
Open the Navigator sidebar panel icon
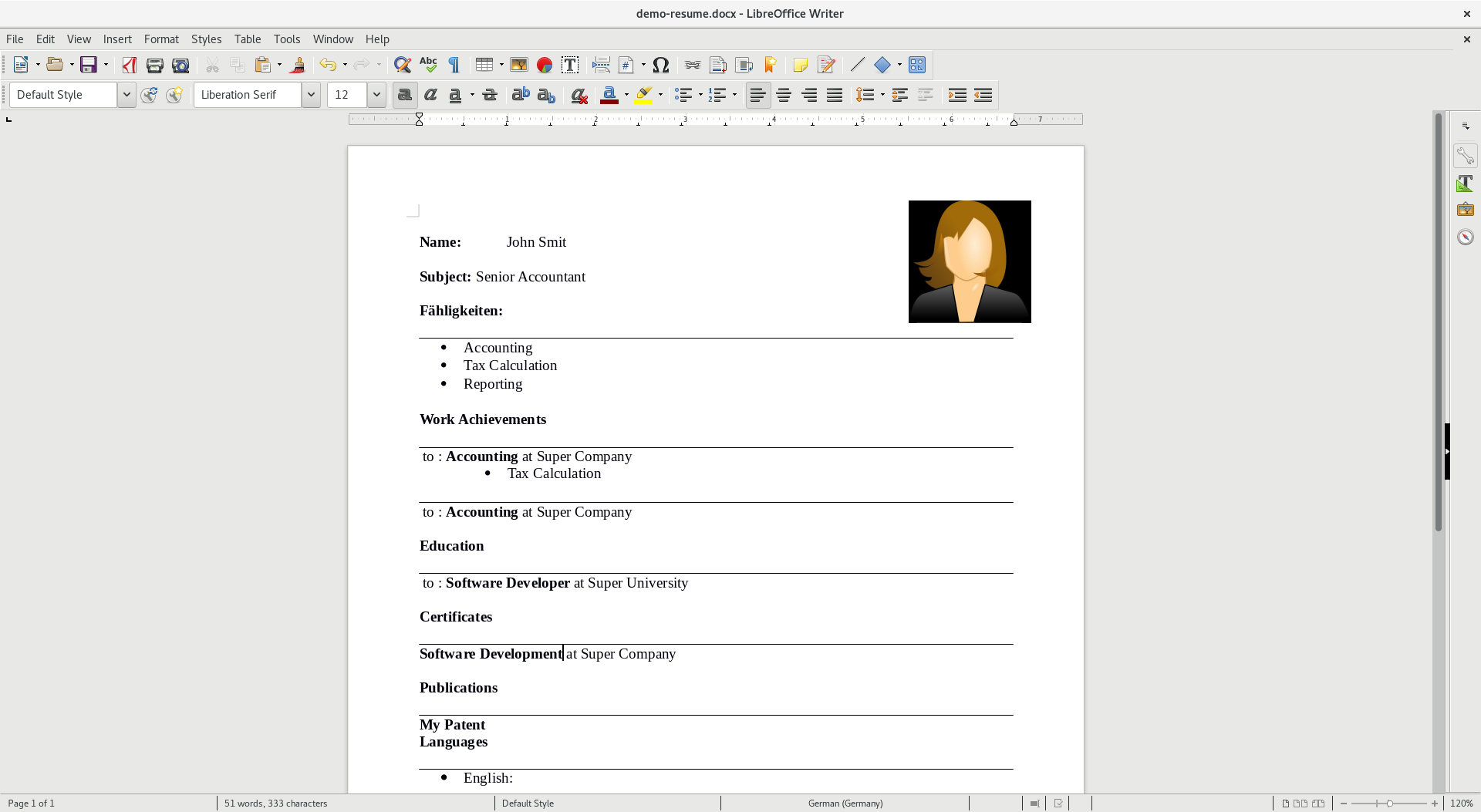pyautogui.click(x=1465, y=237)
